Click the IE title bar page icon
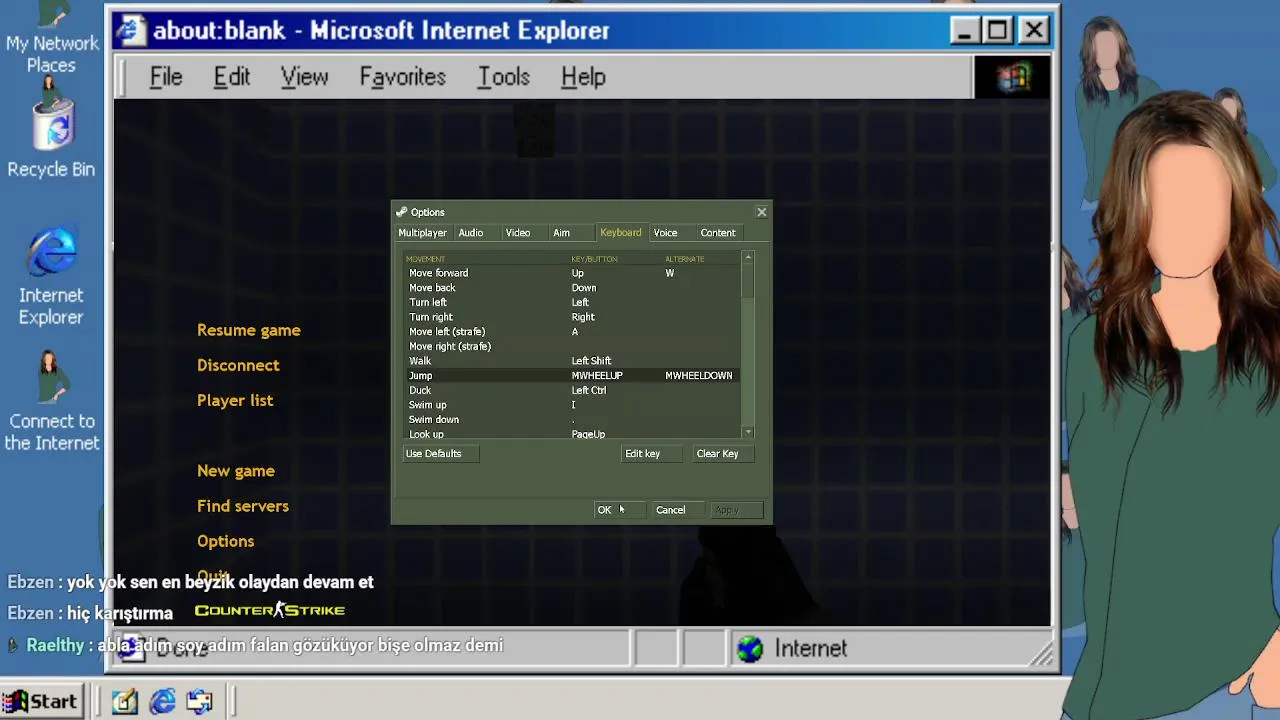 tap(129, 31)
